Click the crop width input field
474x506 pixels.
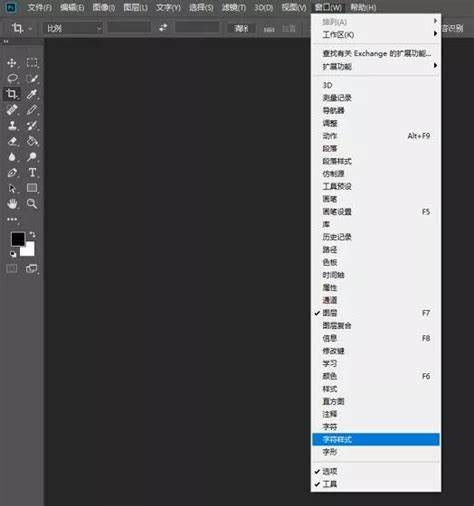pyautogui.click(x=129, y=28)
